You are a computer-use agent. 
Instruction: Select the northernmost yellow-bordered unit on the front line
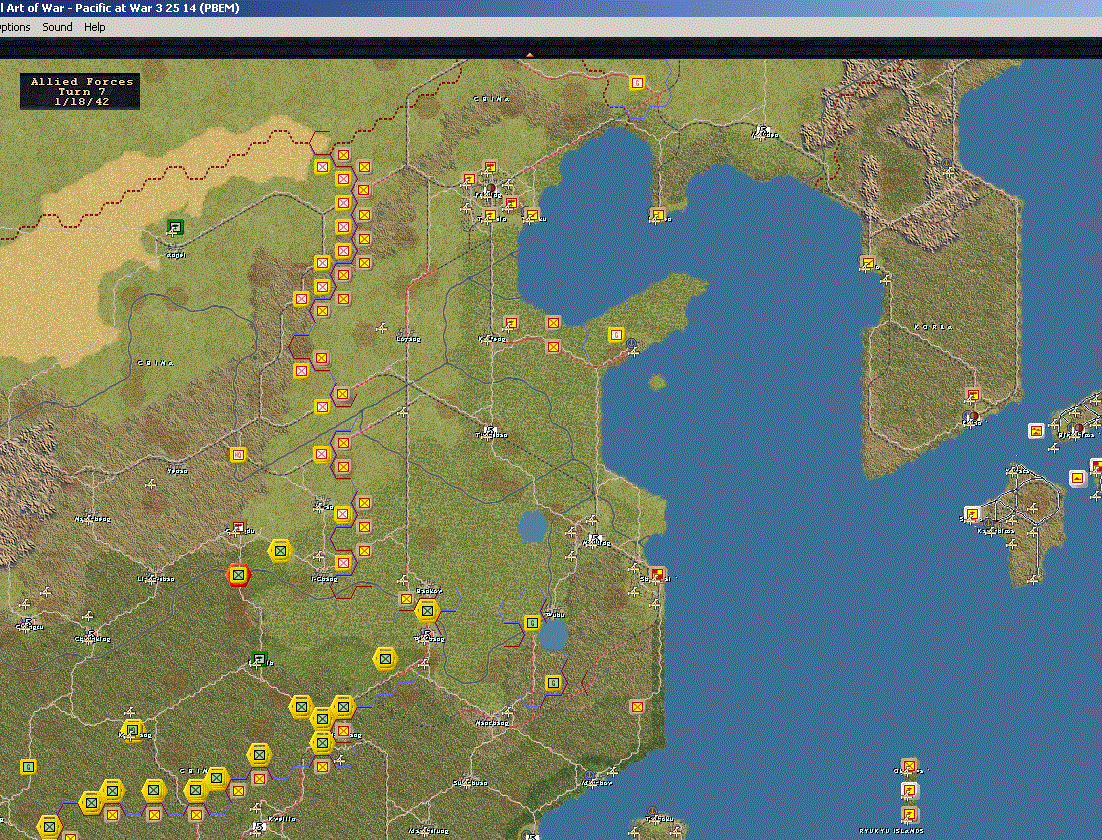[343, 155]
